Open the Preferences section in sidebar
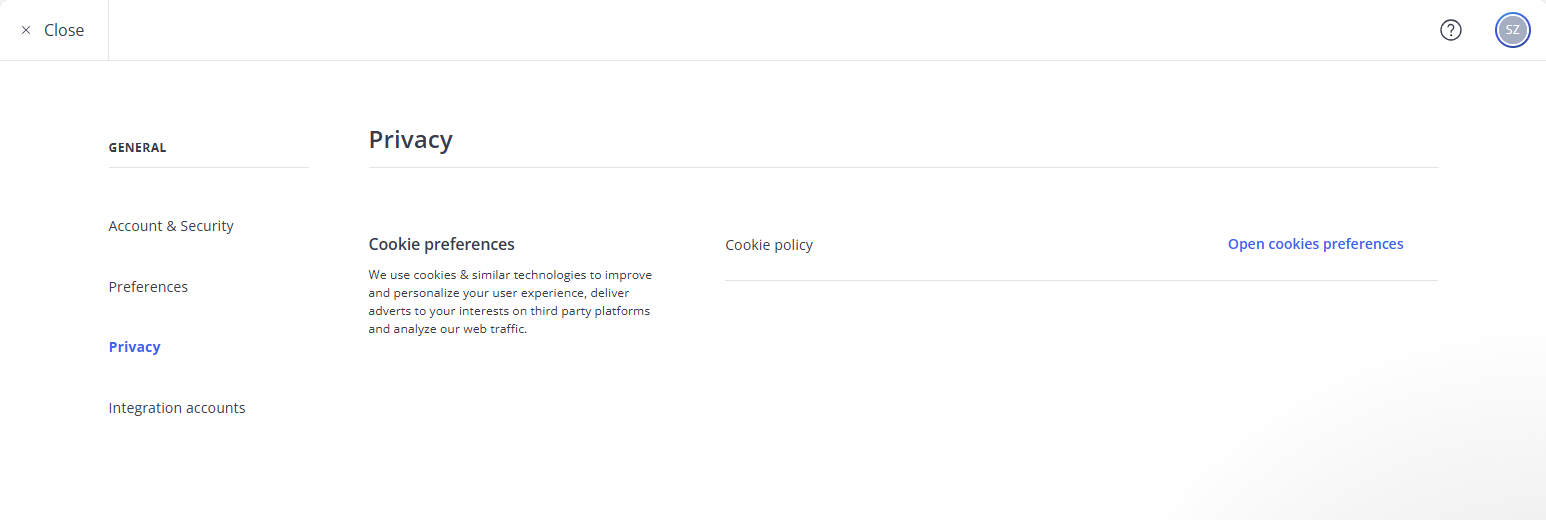The image size is (1546, 520). (148, 287)
